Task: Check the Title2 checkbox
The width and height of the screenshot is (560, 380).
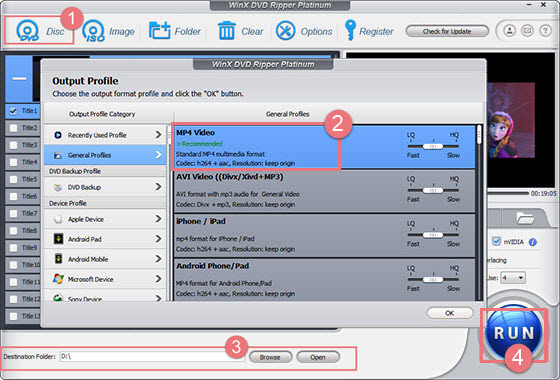Action: click(13, 128)
